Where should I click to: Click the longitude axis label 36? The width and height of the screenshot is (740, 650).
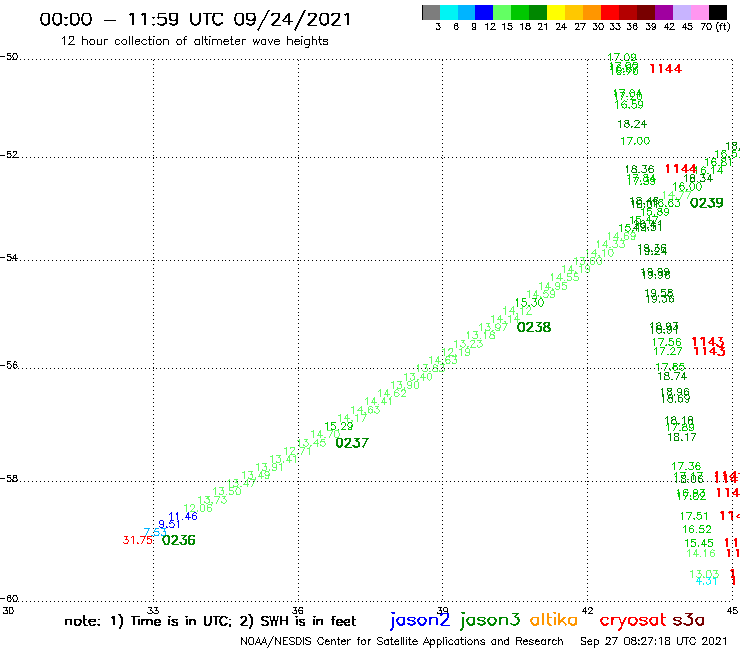pos(298,610)
